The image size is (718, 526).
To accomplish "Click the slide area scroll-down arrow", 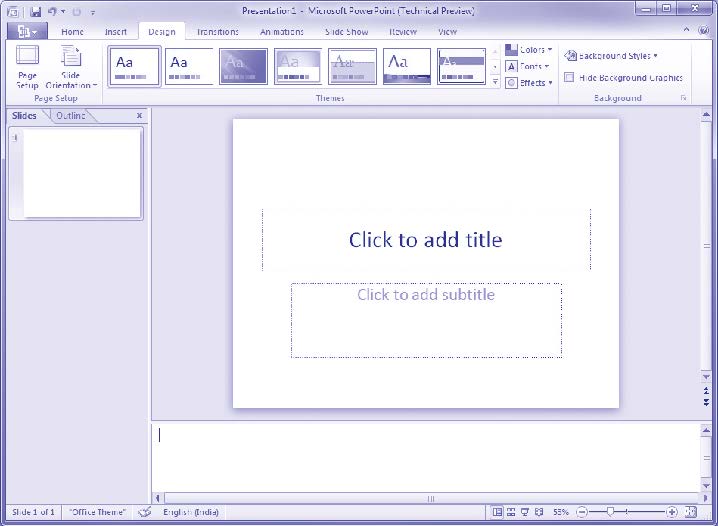I will (x=706, y=377).
